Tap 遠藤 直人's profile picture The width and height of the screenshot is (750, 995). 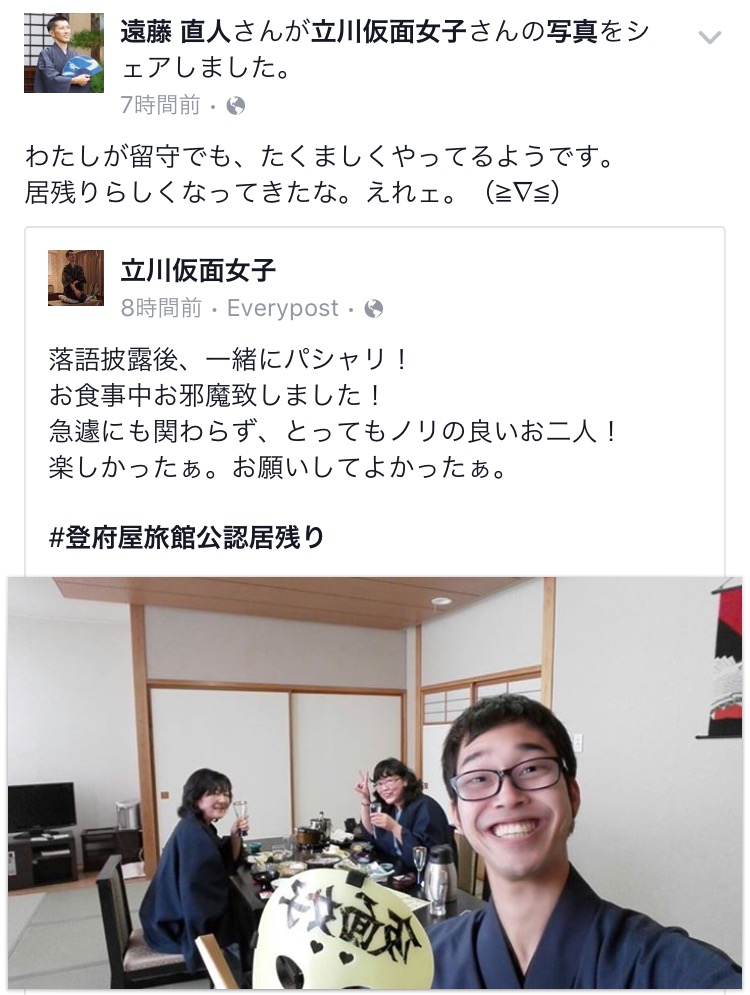63,53
